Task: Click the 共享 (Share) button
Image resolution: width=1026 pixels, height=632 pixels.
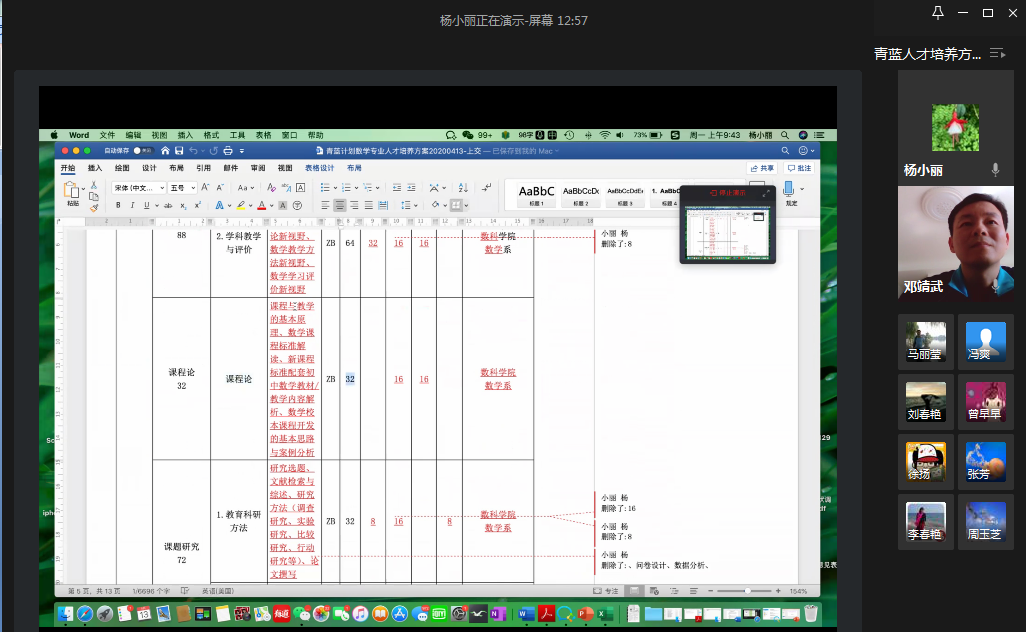Action: coord(762,168)
